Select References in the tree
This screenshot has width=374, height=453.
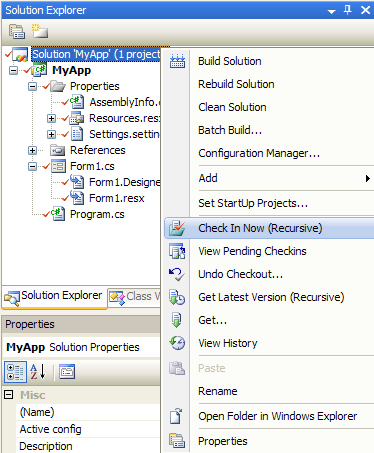(x=98, y=150)
